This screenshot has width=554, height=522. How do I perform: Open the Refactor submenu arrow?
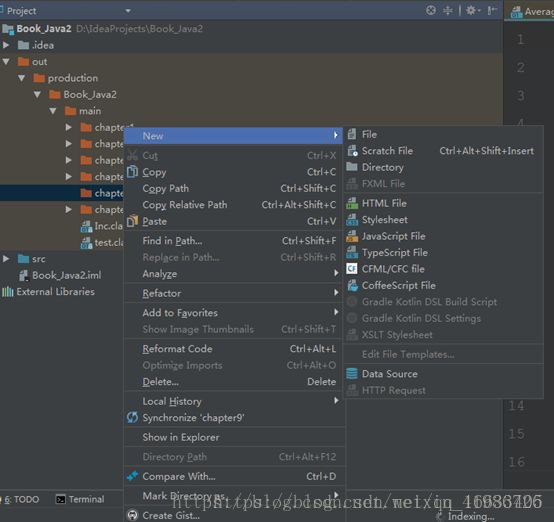click(336, 292)
